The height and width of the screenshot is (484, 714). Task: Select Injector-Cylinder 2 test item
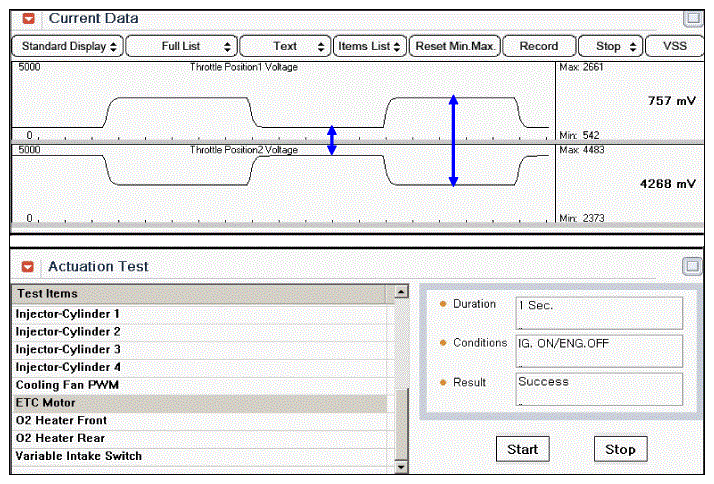click(x=200, y=332)
